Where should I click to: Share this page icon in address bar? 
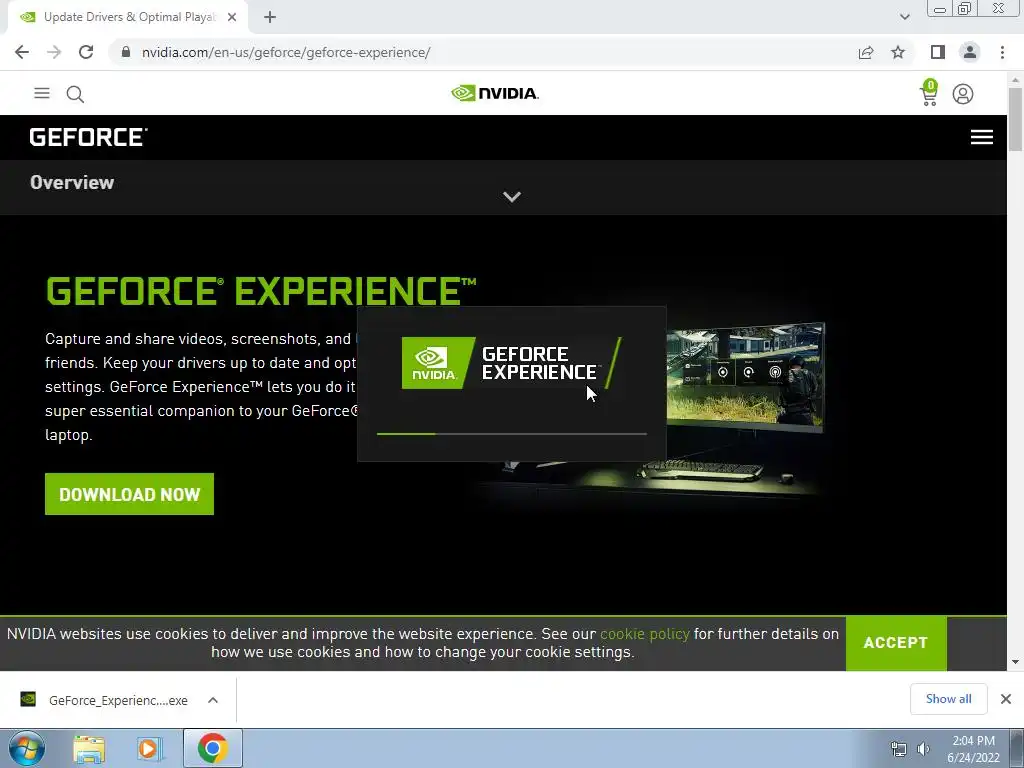(866, 52)
